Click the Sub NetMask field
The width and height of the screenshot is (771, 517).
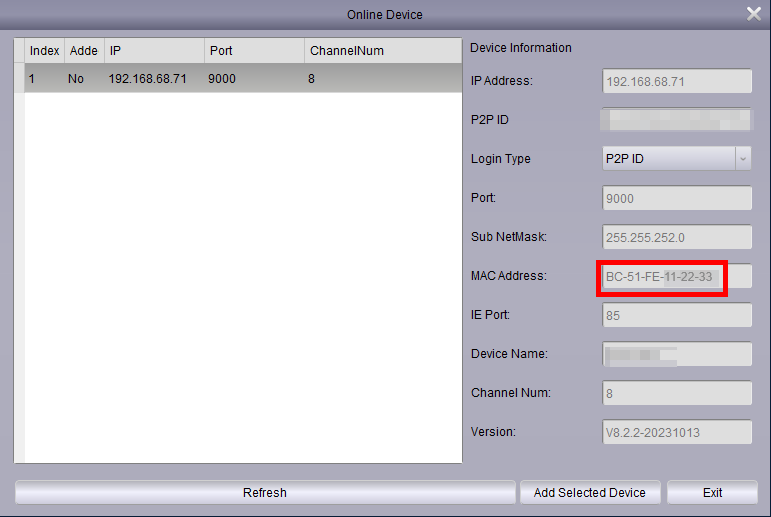tap(677, 237)
